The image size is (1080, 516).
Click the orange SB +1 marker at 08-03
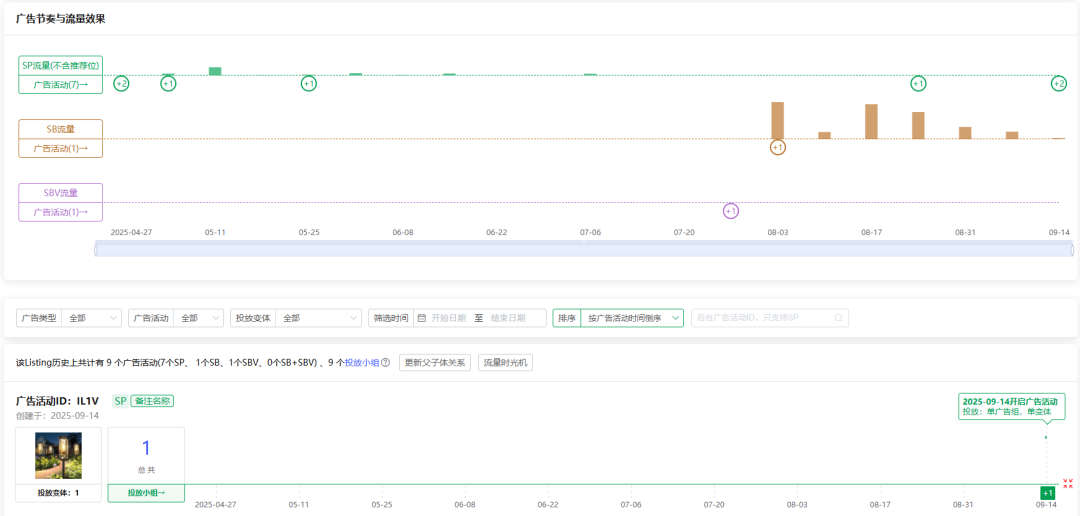coord(778,147)
